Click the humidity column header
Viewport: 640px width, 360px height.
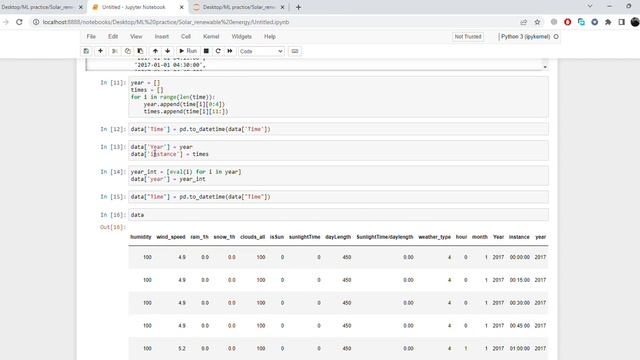(x=141, y=237)
